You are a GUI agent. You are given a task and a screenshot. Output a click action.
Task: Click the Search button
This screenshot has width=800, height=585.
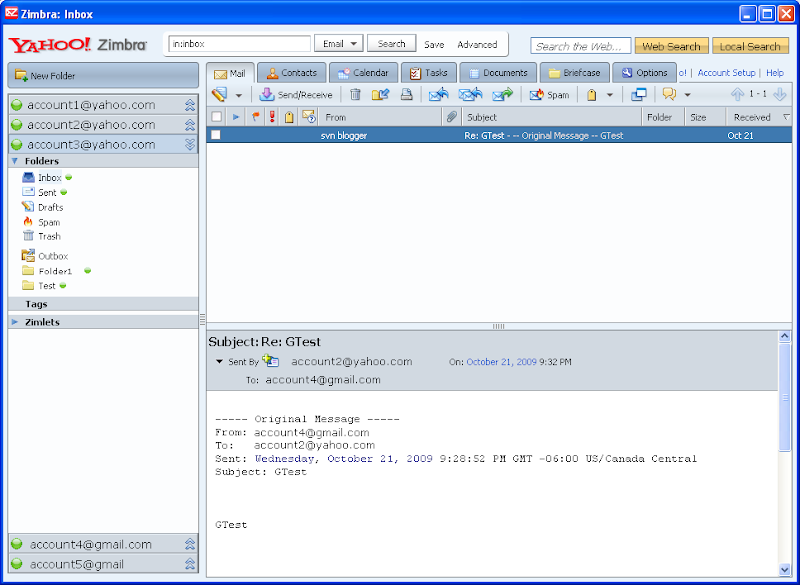pos(391,44)
